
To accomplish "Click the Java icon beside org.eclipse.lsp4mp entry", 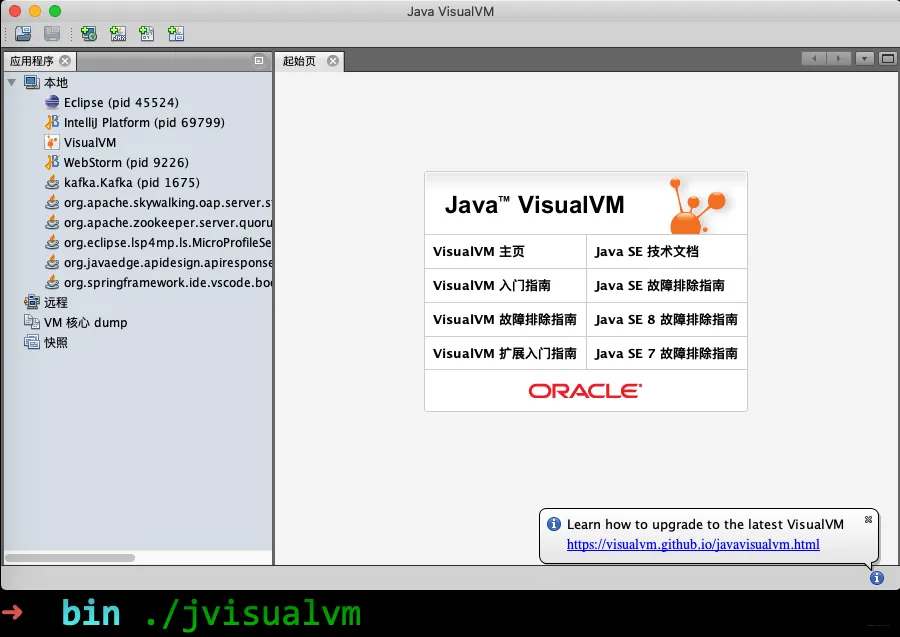I will pyautogui.click(x=52, y=243).
